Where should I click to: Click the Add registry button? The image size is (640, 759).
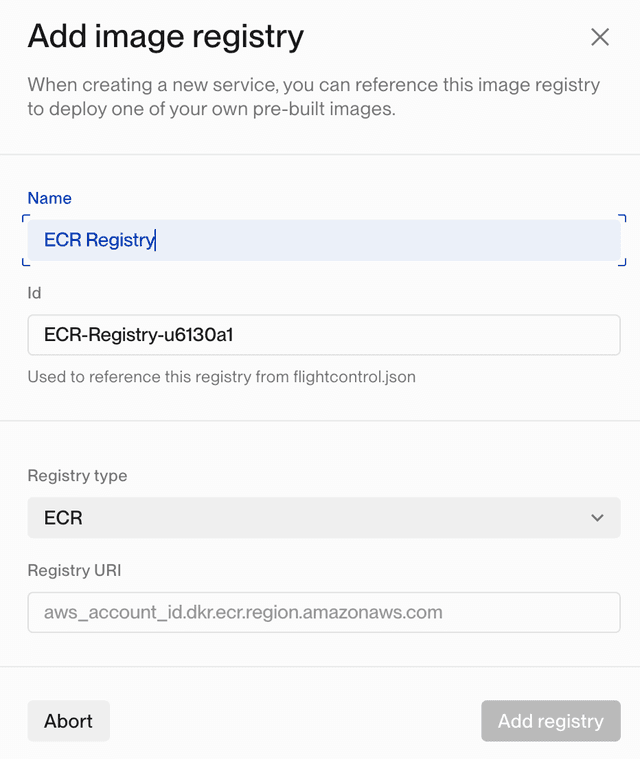point(550,721)
